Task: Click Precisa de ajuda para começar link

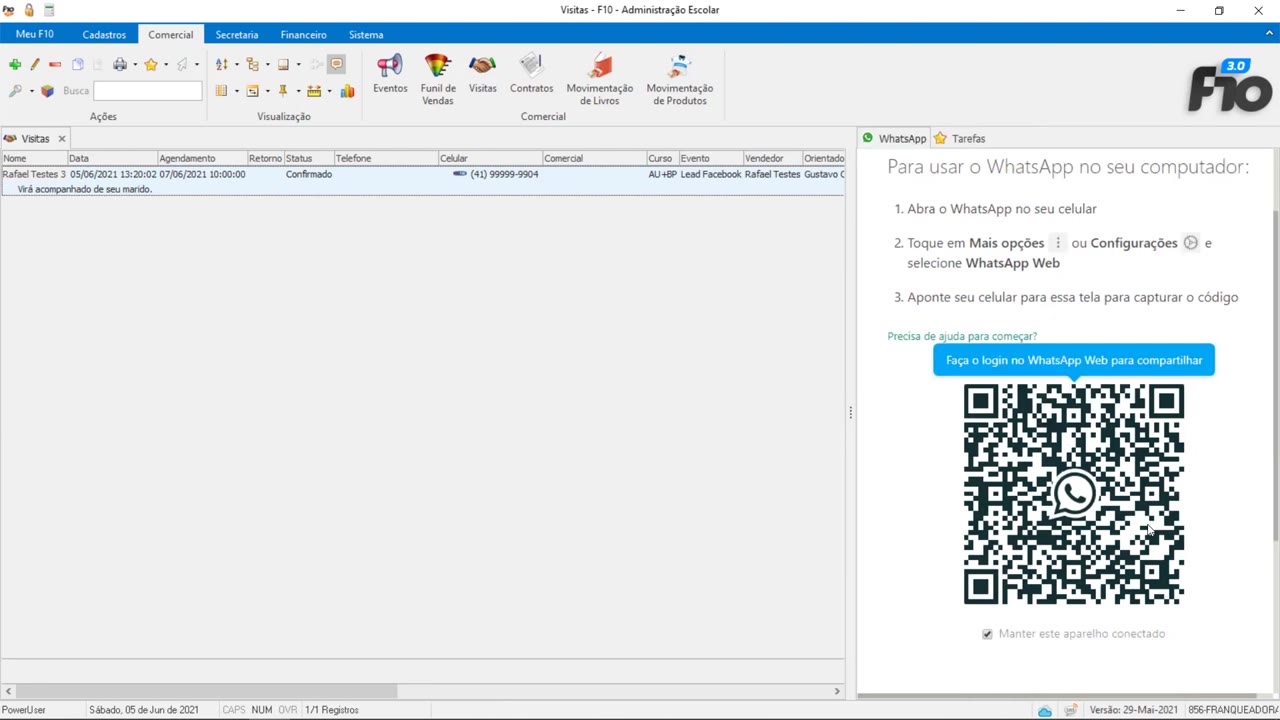Action: (962, 336)
